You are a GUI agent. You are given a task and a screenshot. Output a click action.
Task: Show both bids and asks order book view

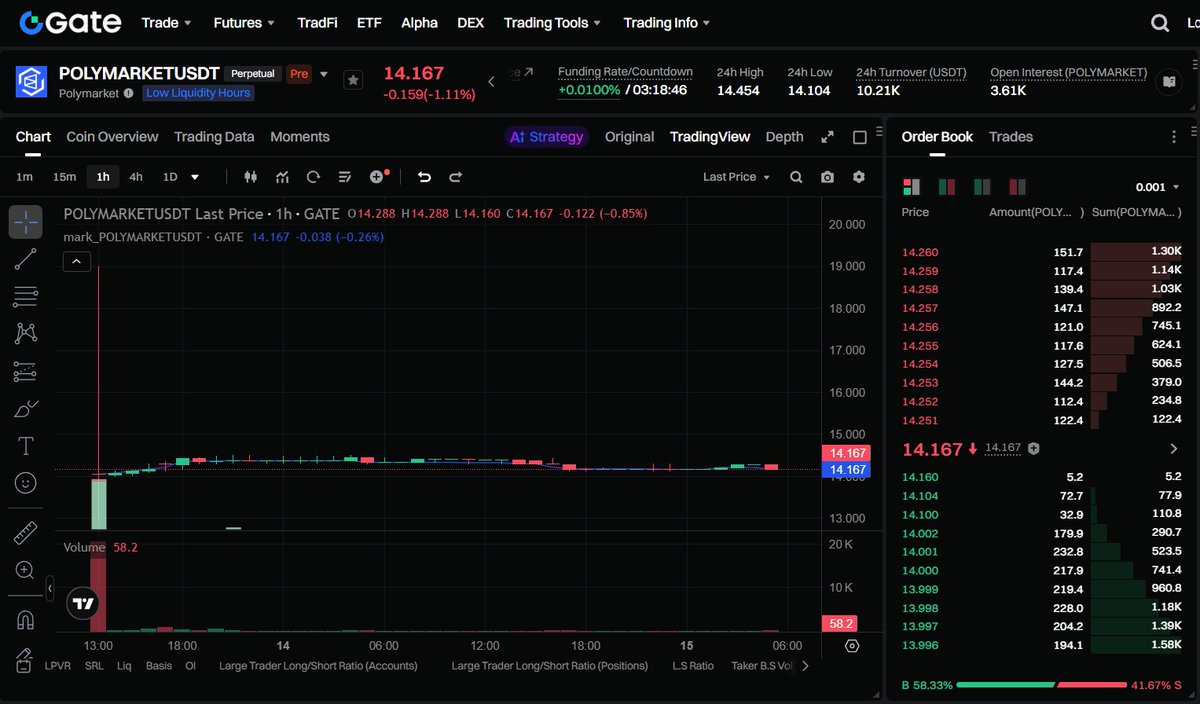pos(911,187)
